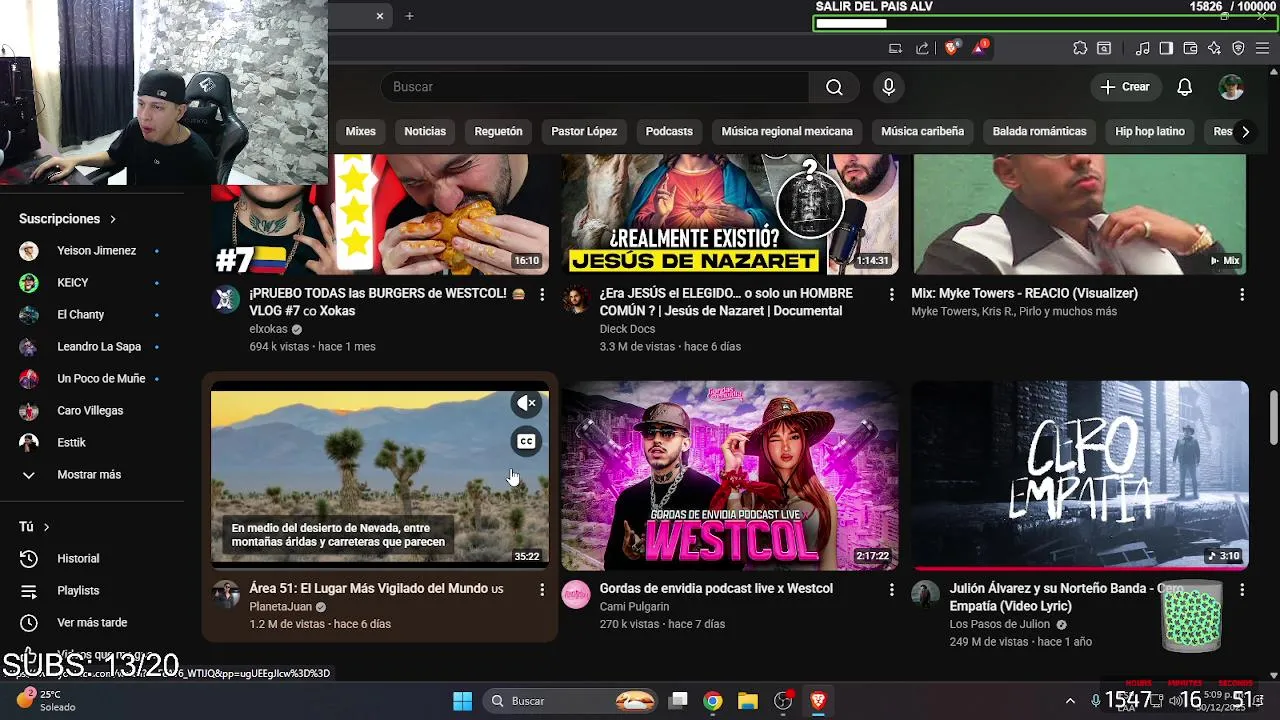Select the Reguetón filter chip

tap(498, 131)
